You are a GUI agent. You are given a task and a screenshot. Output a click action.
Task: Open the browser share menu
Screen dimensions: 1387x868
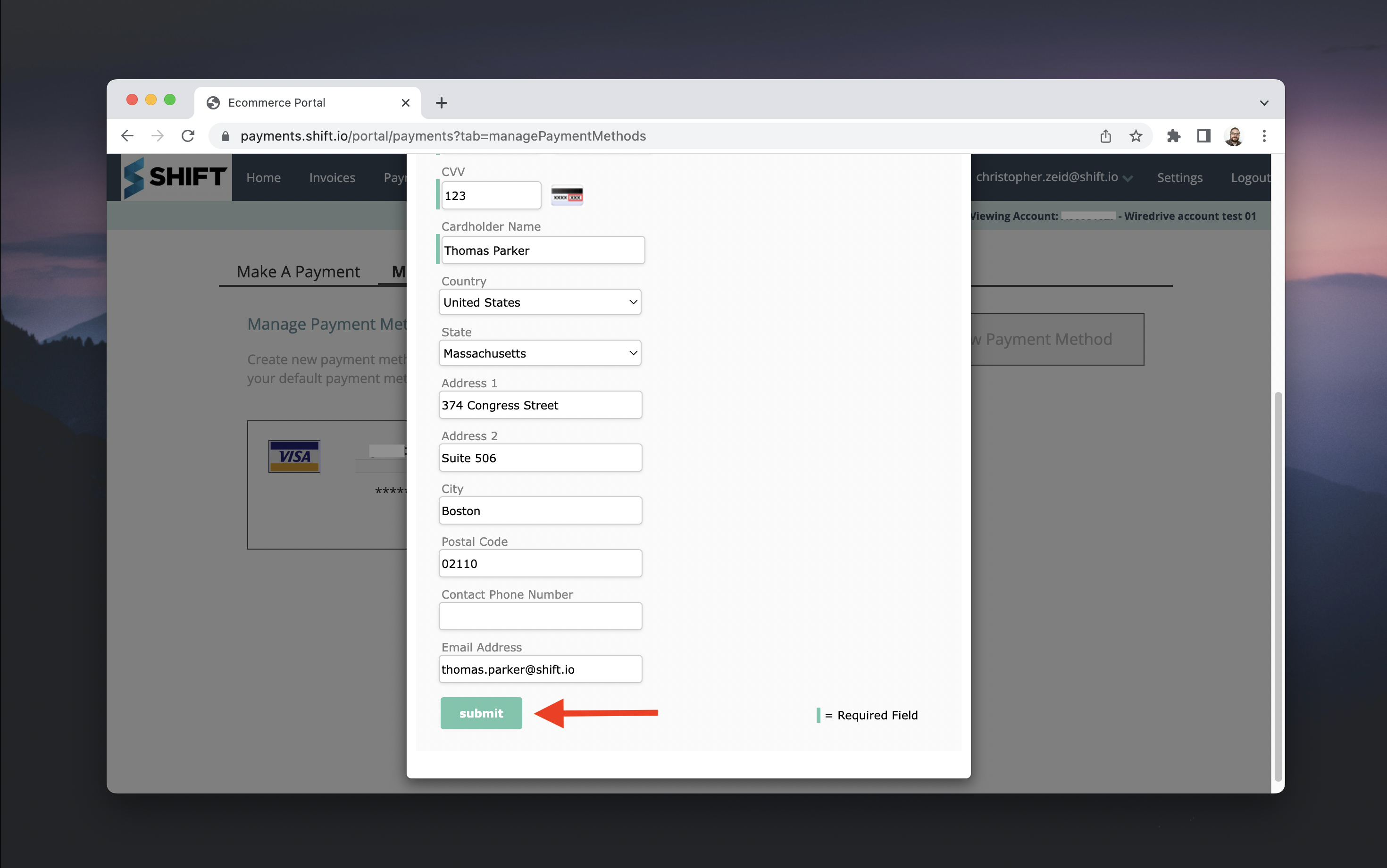1105,136
